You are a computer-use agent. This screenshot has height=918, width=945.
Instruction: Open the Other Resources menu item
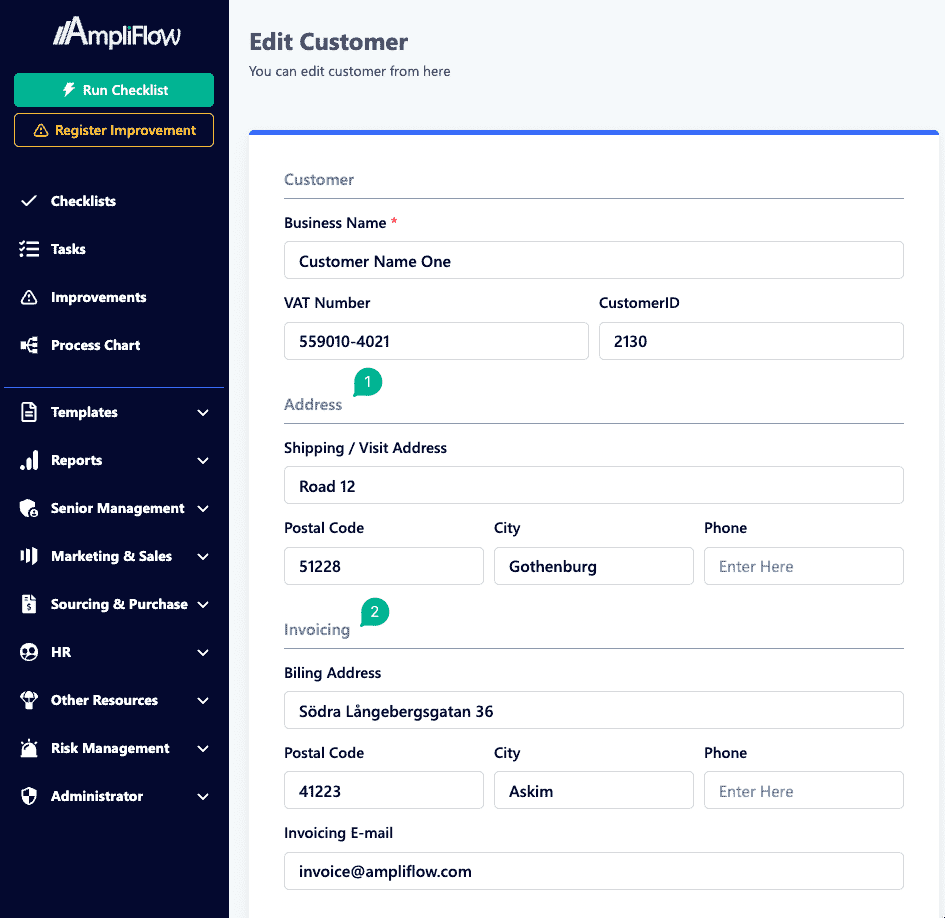(104, 700)
